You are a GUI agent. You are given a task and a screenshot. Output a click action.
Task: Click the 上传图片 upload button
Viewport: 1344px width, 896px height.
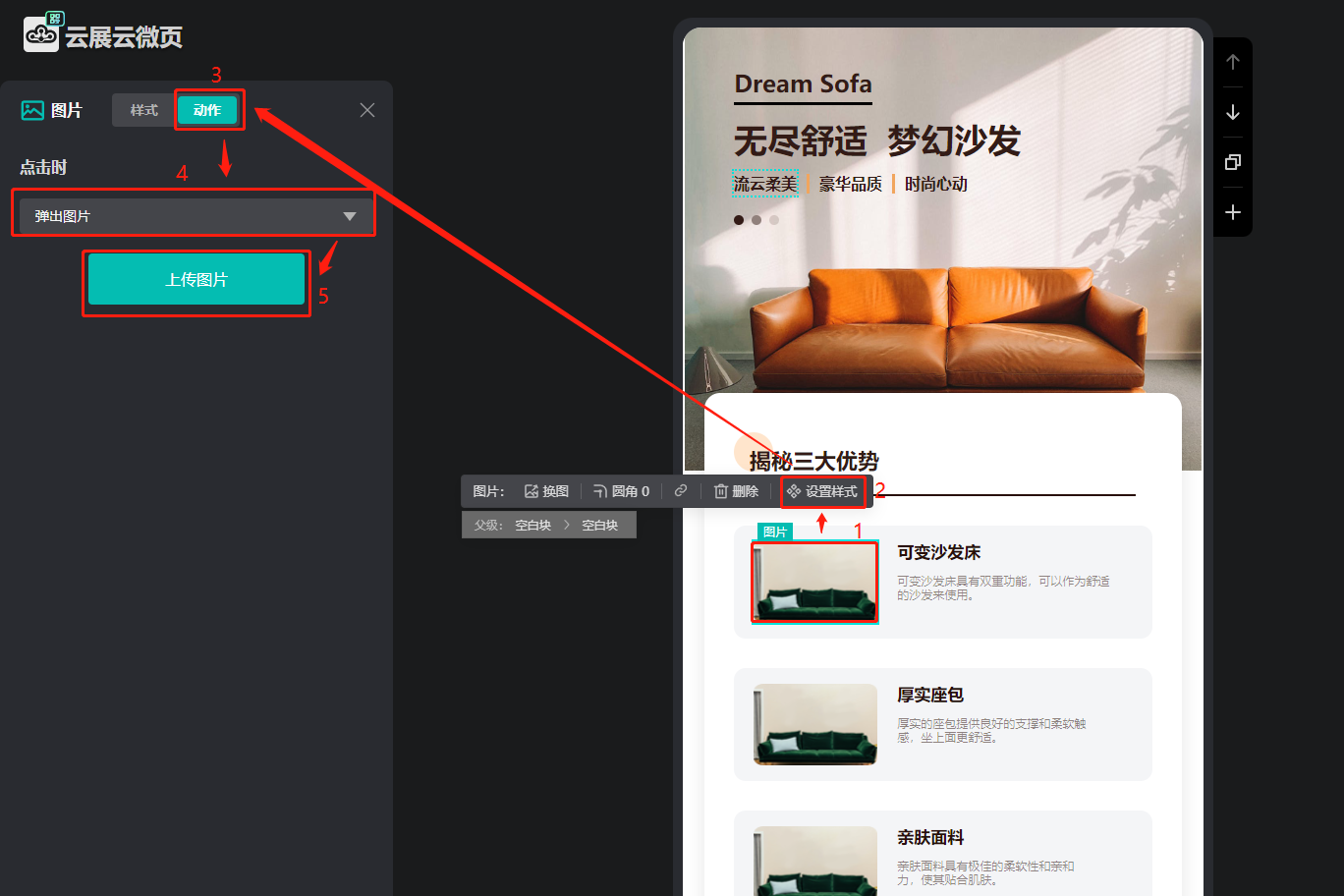coord(196,280)
